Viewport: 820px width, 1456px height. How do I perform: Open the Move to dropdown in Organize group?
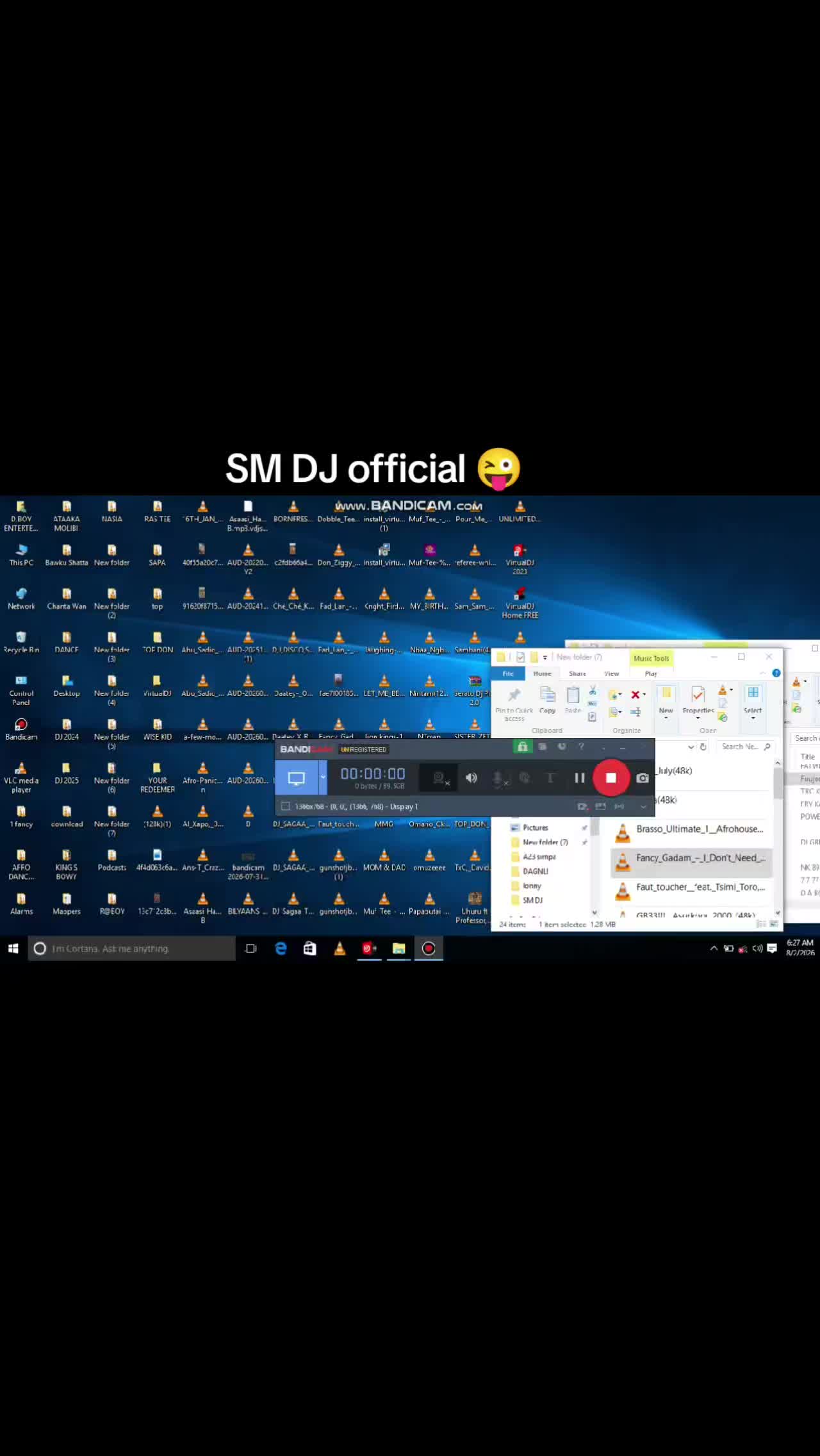(x=615, y=695)
